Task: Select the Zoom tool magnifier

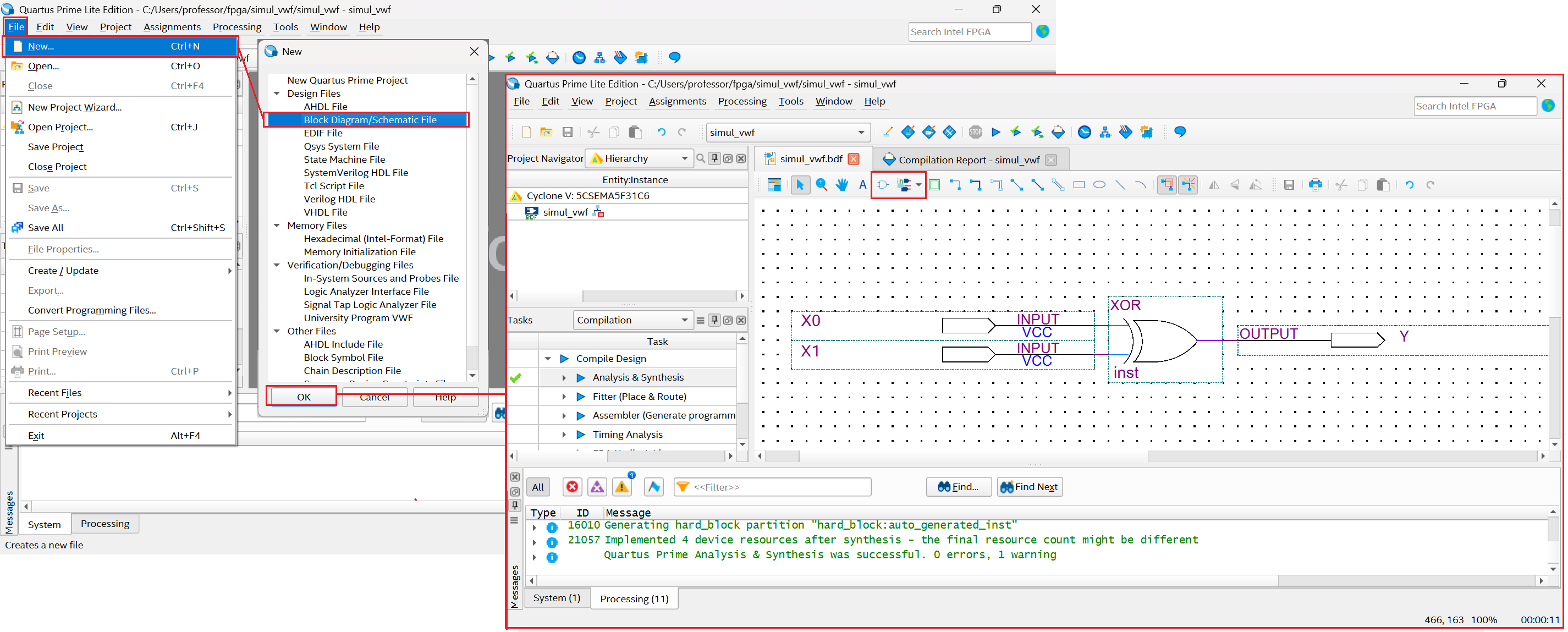Action: point(821,185)
